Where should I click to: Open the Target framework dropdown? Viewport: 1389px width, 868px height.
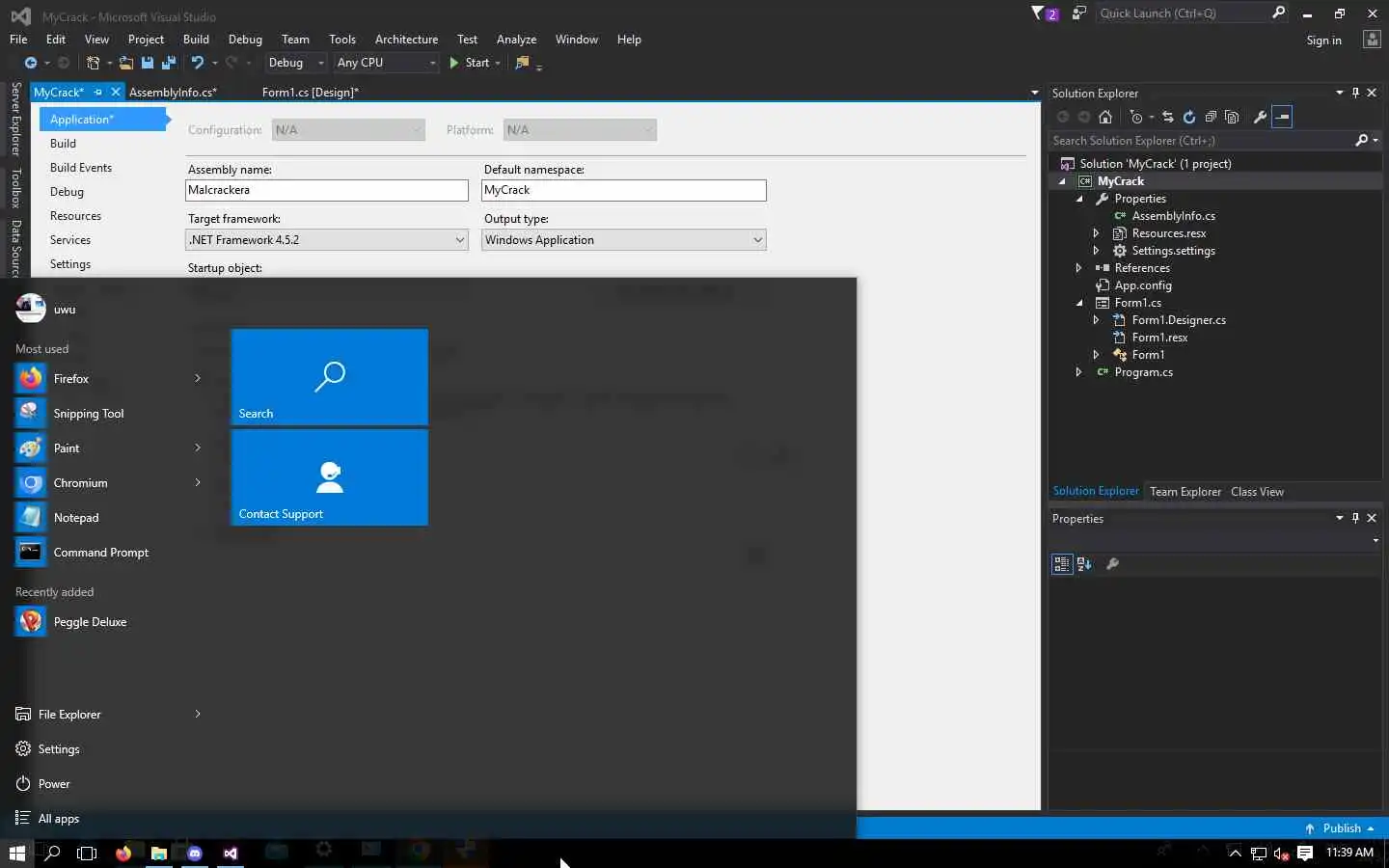click(326, 240)
